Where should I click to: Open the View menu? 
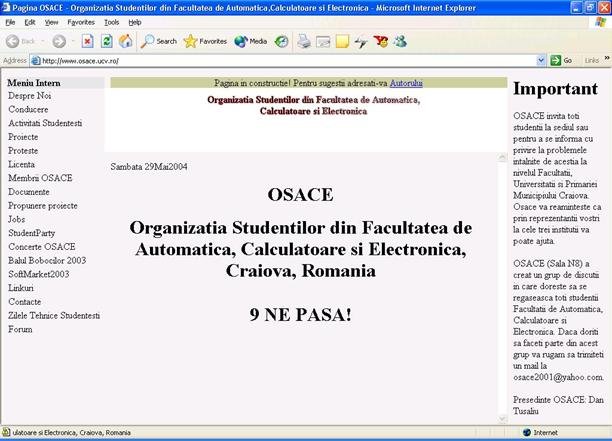[x=51, y=21]
